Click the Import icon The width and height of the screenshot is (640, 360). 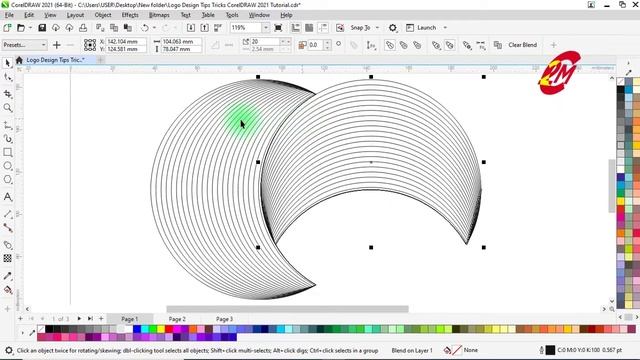point(191,28)
